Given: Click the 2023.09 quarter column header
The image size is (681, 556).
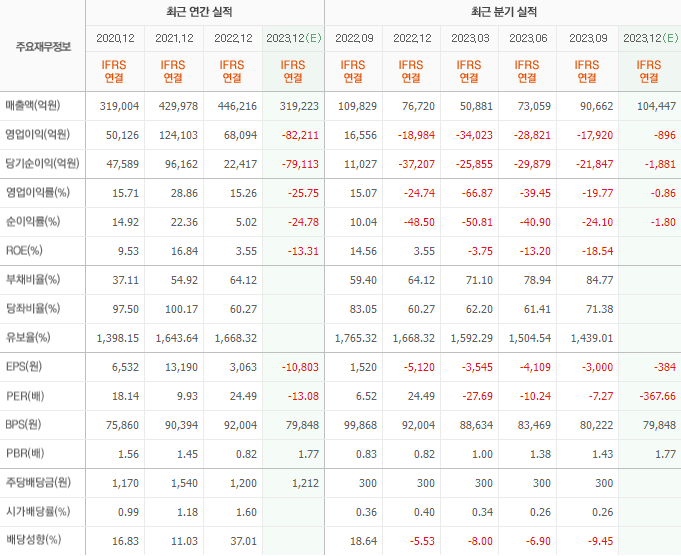Looking at the screenshot, I should (x=588, y=38).
